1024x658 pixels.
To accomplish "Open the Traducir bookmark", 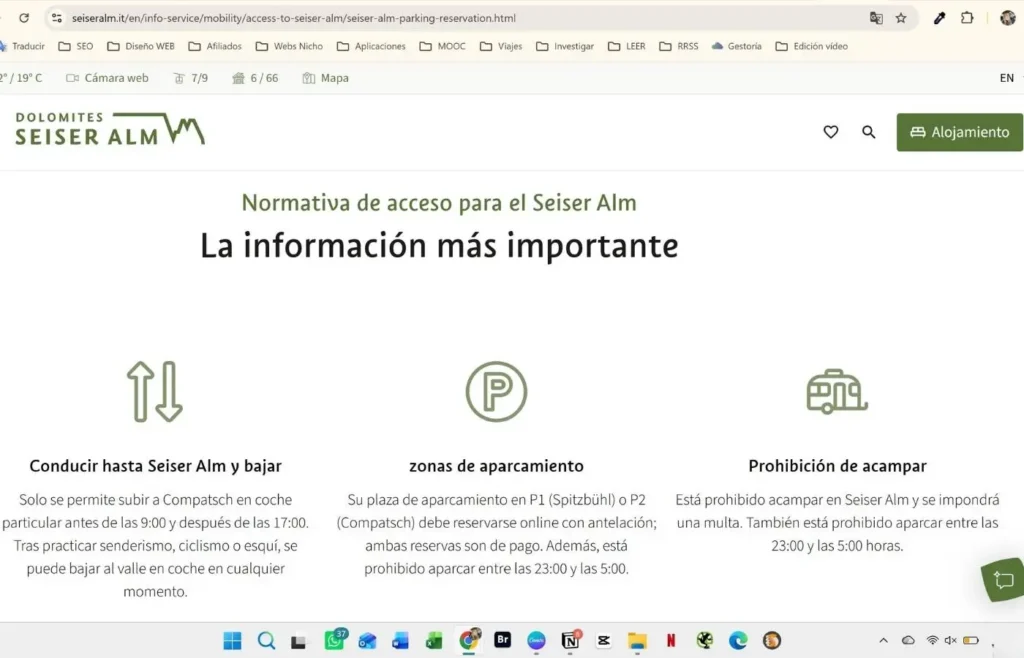I will (x=23, y=46).
